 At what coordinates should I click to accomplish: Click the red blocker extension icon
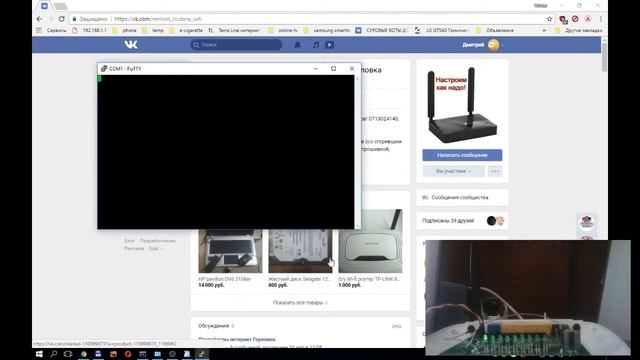(575, 19)
